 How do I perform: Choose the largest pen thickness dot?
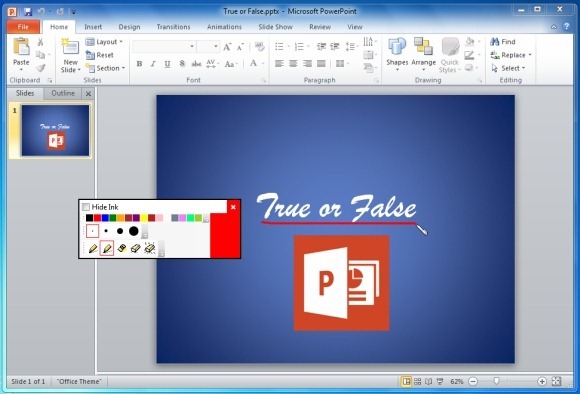tap(134, 231)
